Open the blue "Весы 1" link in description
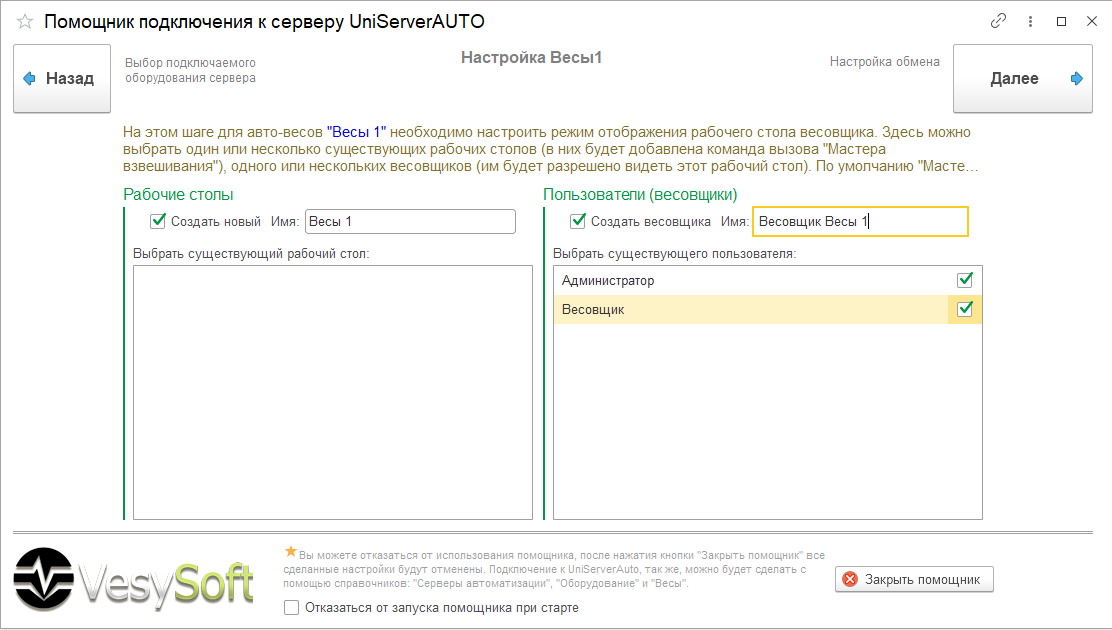This screenshot has height=630, width=1112. point(356,132)
